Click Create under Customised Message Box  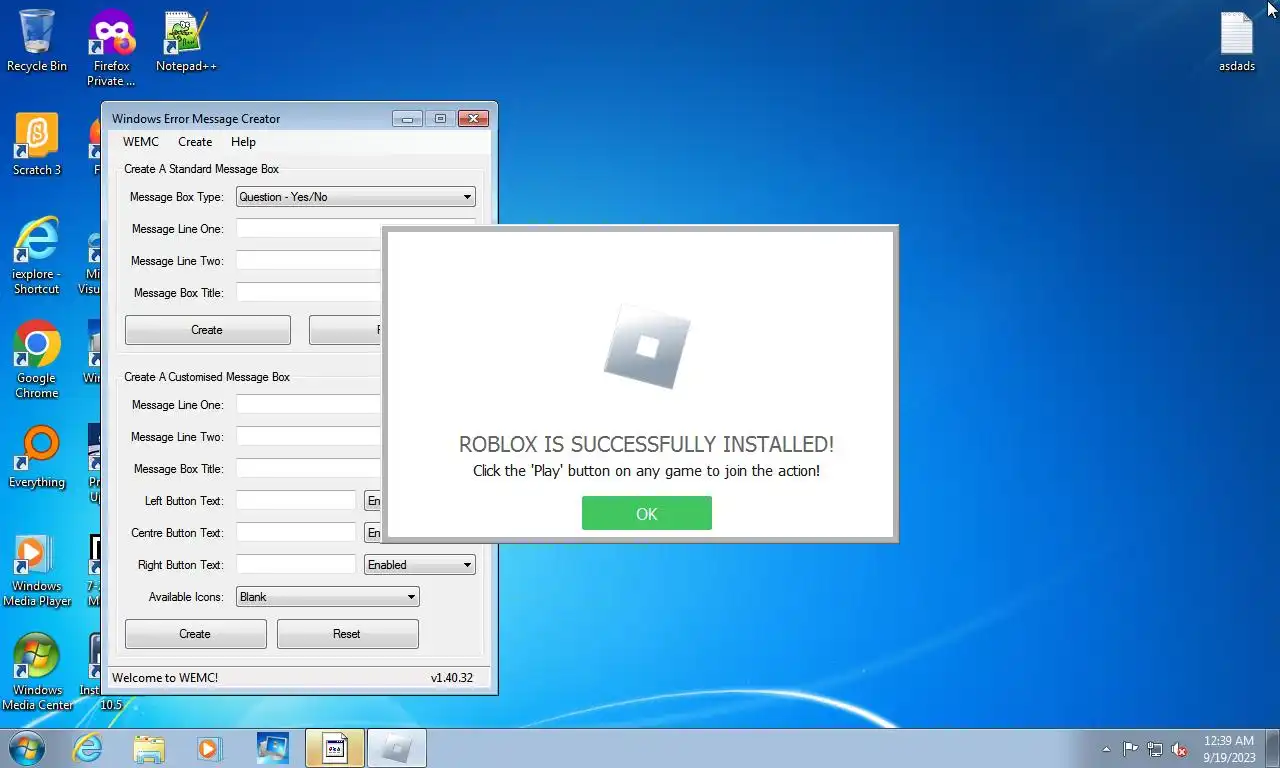195,634
